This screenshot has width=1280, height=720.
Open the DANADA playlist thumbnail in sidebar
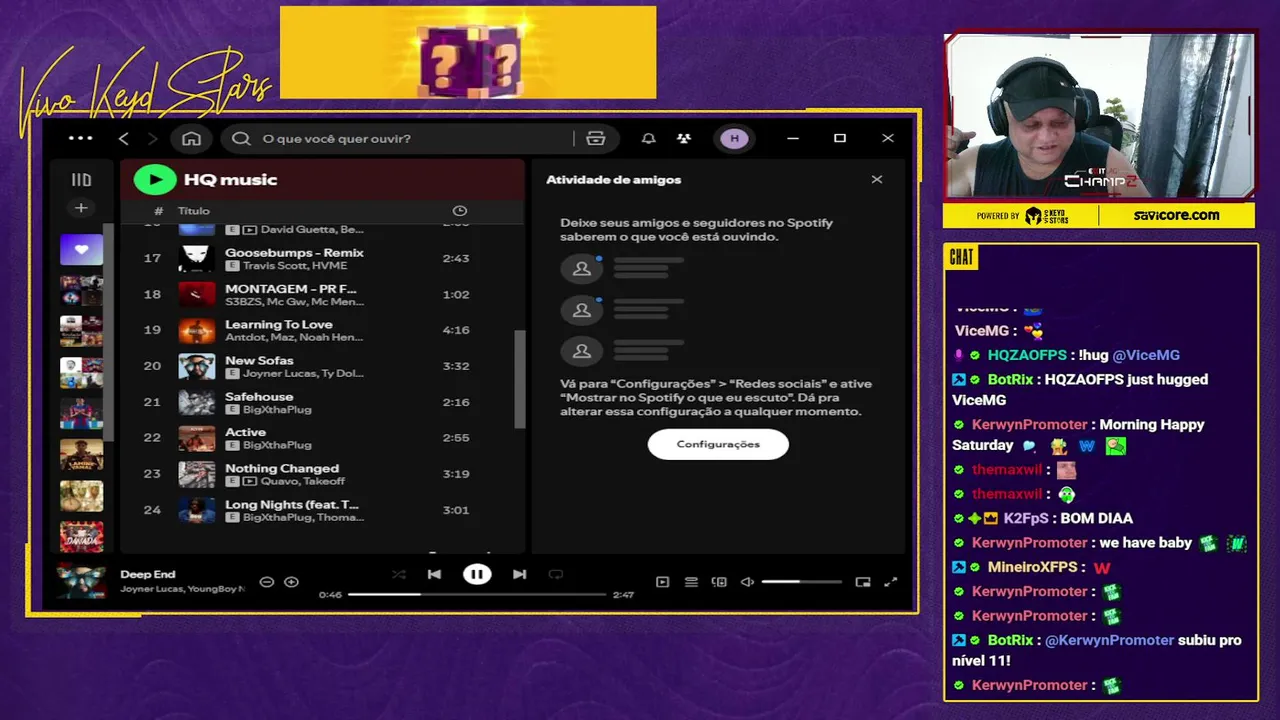81,537
